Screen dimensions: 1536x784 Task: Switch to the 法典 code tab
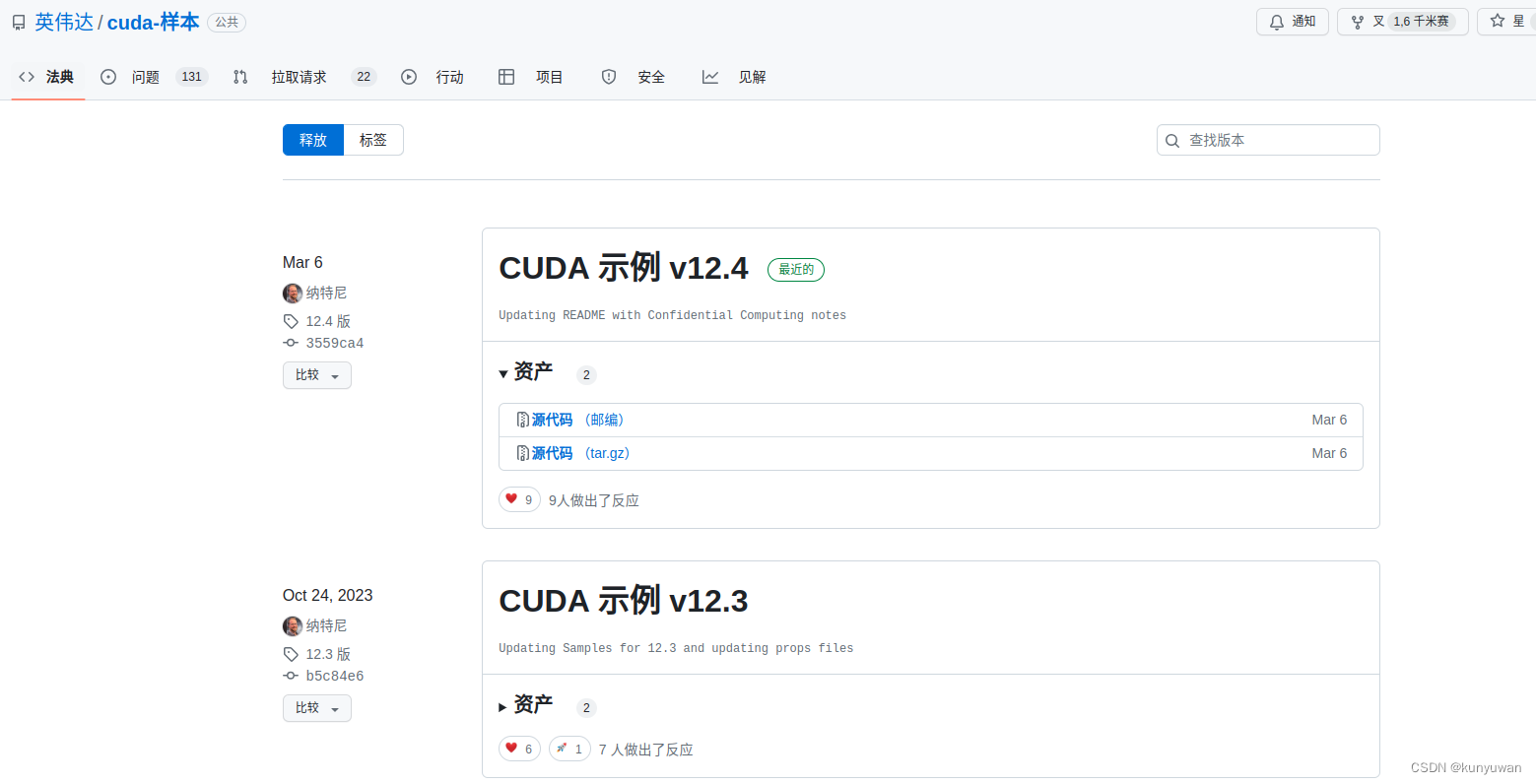[47, 77]
